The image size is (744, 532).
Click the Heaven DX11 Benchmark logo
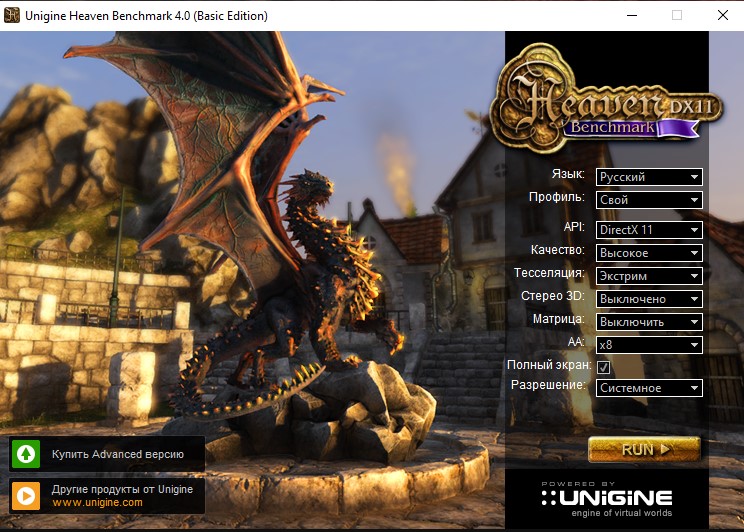click(x=606, y=97)
